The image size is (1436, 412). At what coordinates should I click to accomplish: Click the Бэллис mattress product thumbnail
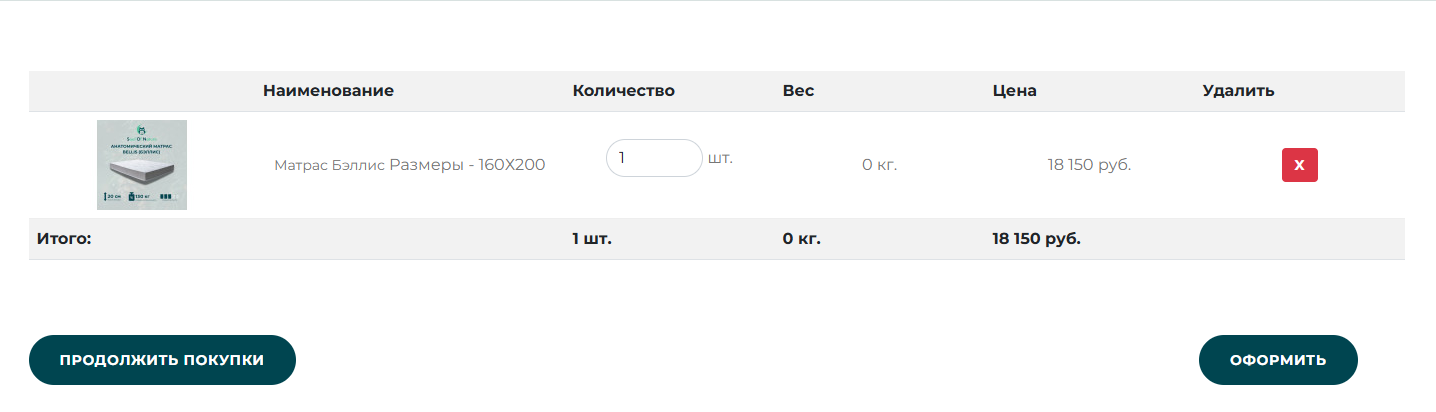click(142, 165)
